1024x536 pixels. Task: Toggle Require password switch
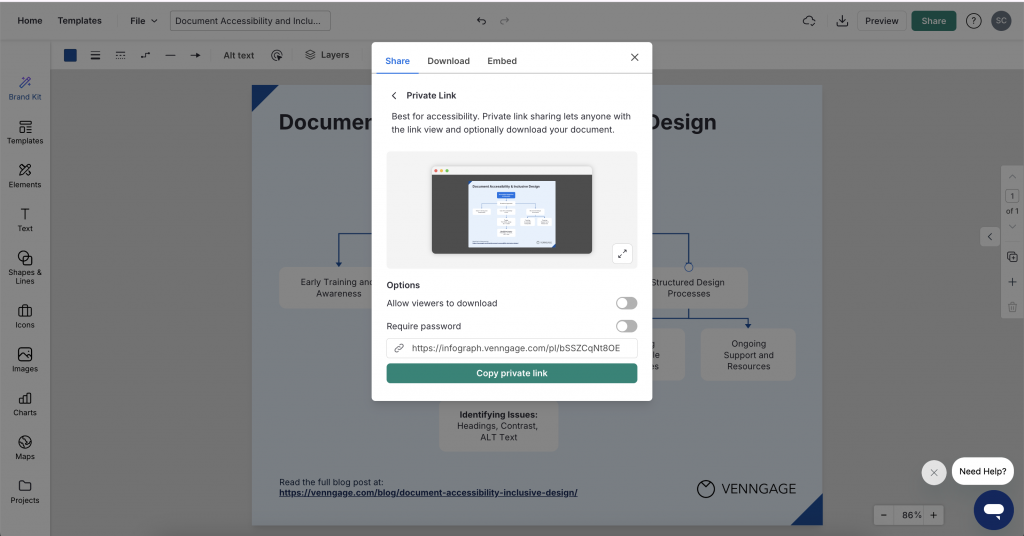626,326
